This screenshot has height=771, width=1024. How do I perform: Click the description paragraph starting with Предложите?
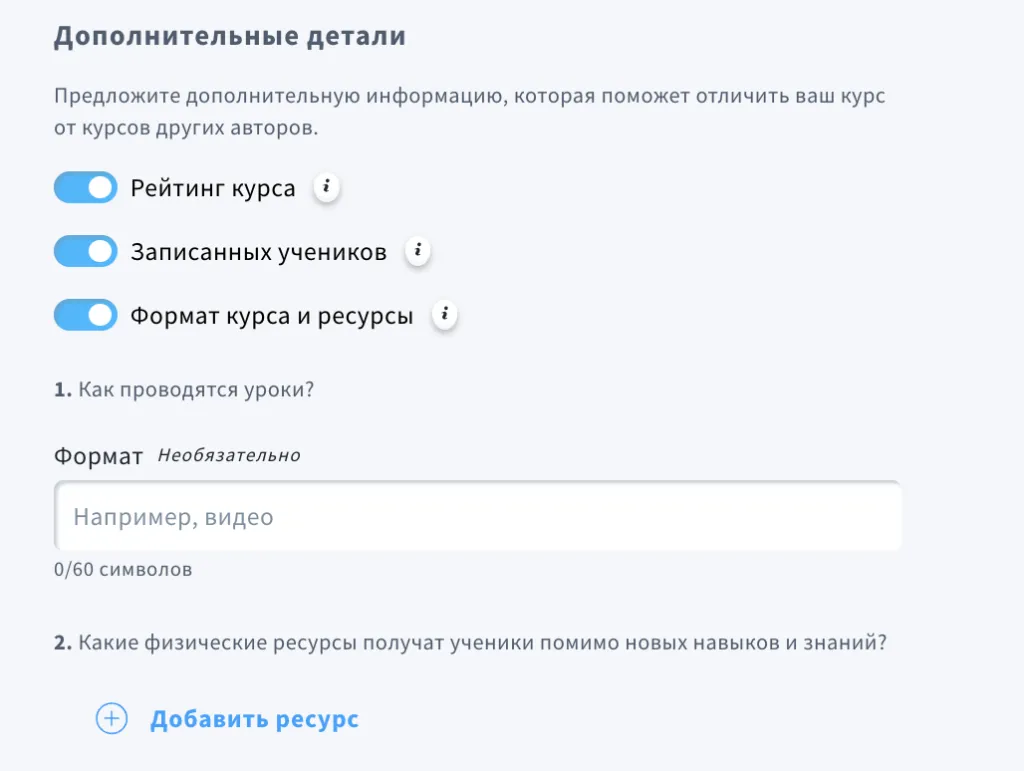(x=470, y=112)
